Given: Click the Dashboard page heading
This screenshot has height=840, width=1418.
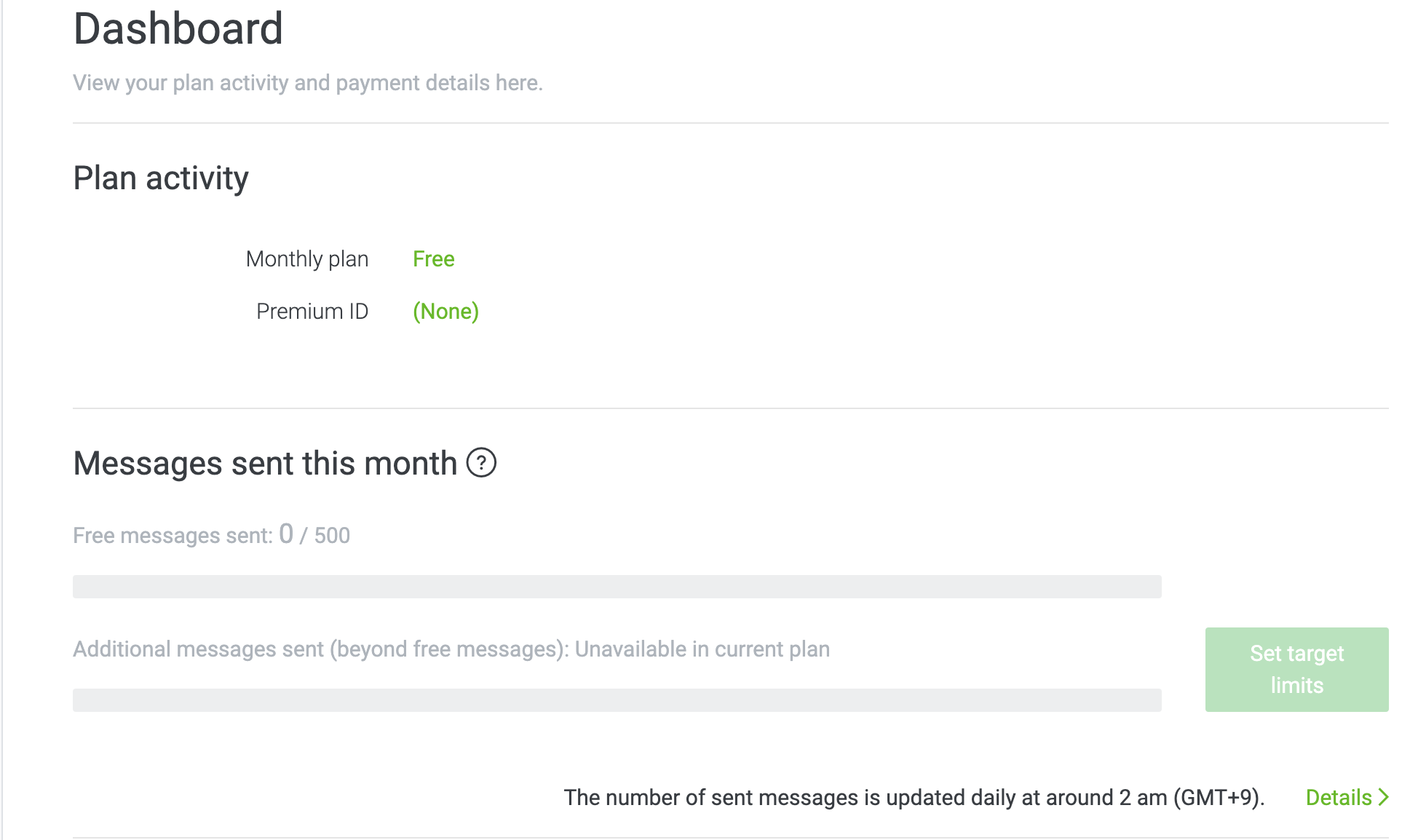Looking at the screenshot, I should (x=178, y=29).
